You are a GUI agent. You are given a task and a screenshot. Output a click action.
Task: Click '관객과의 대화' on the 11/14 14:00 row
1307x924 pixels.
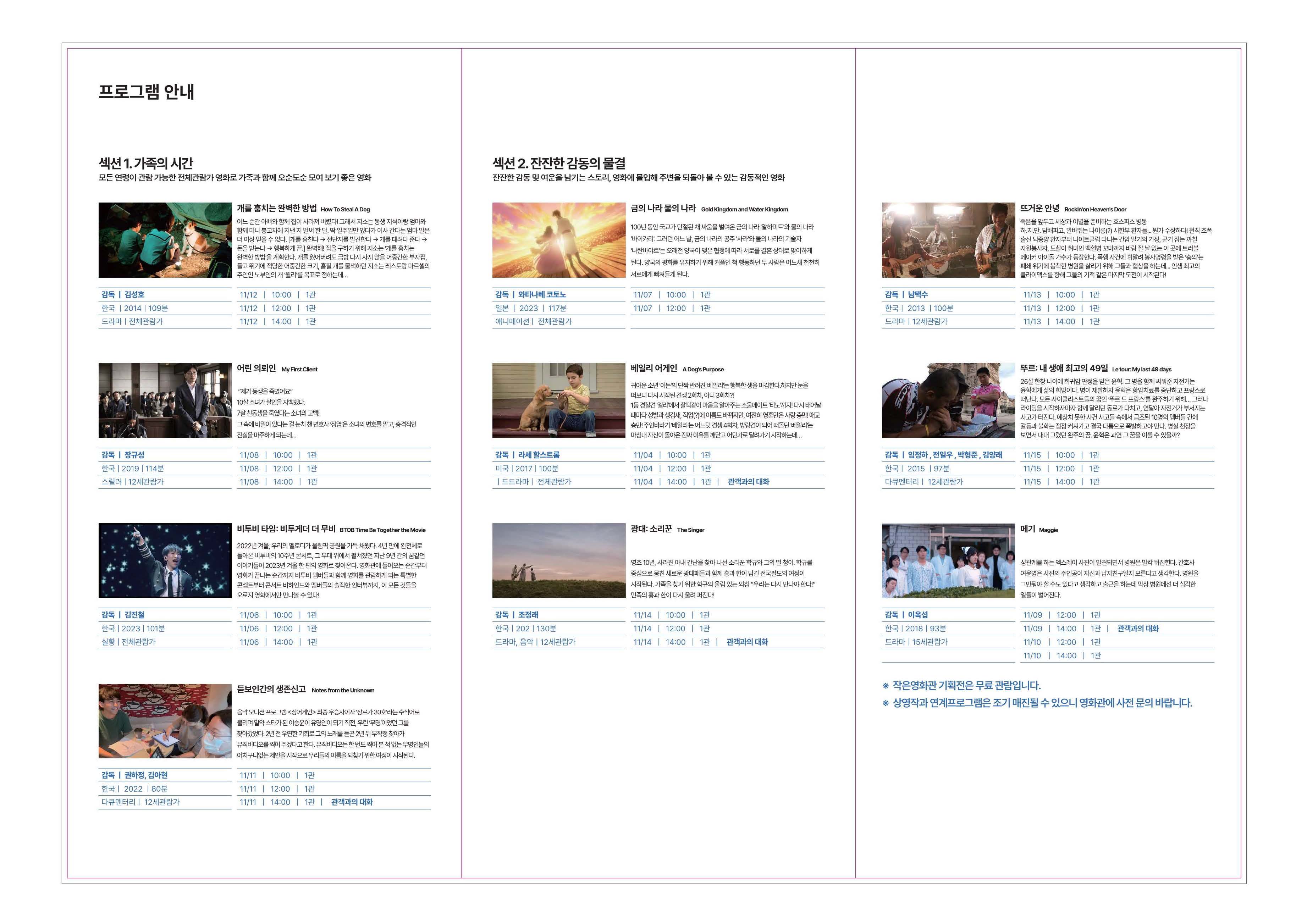747,642
